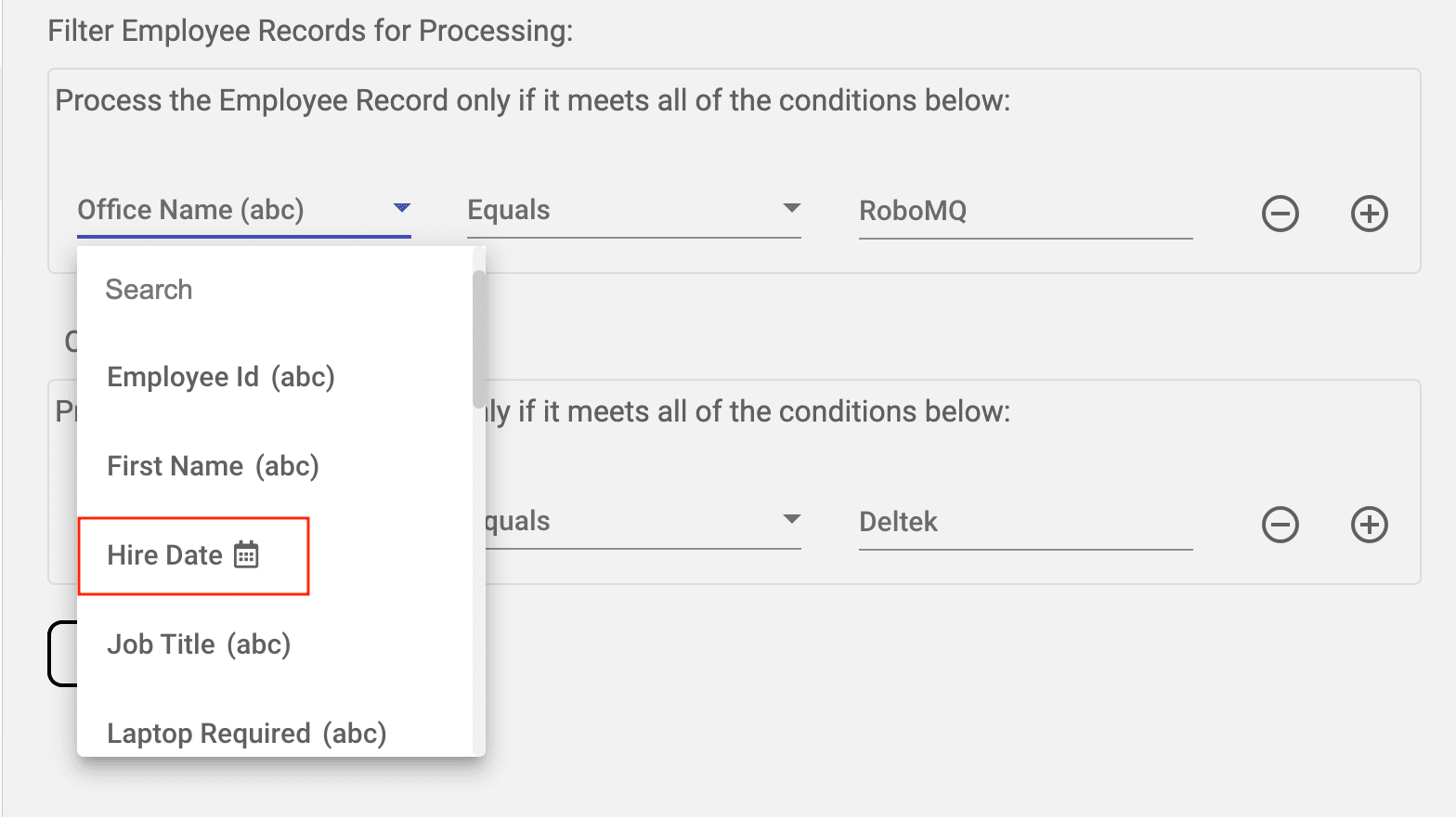Choose Laptop Required (abc) option
Viewport: 1456px width, 819px height.
coord(246,734)
